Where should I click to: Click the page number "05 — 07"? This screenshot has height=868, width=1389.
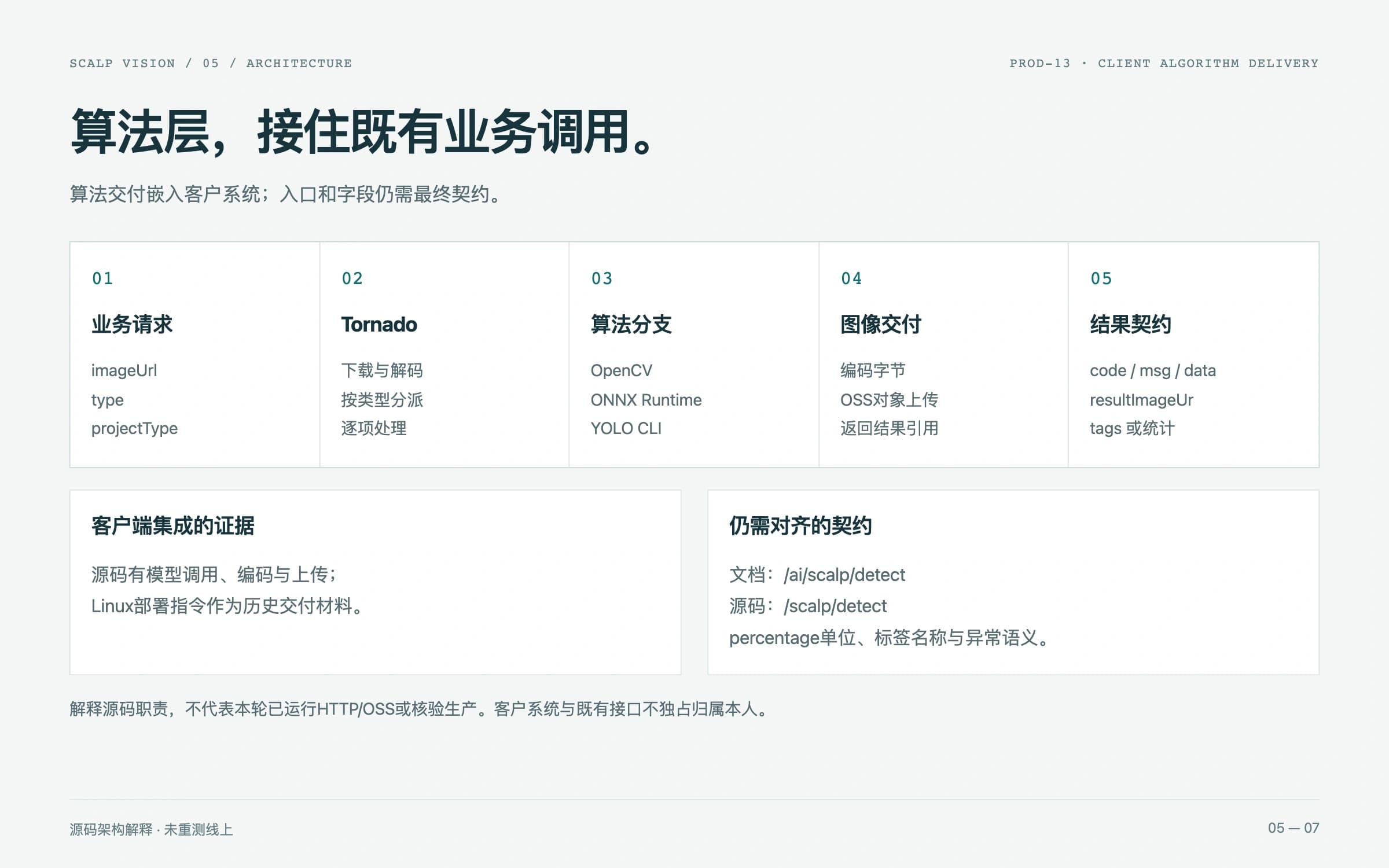coord(1294,828)
